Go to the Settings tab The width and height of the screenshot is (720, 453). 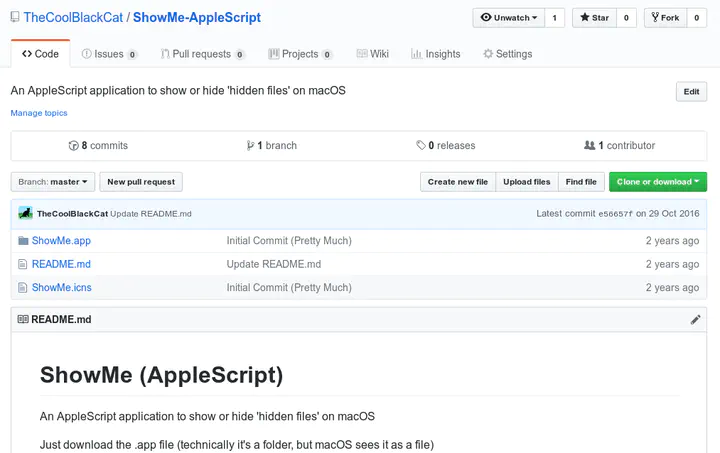(507, 54)
